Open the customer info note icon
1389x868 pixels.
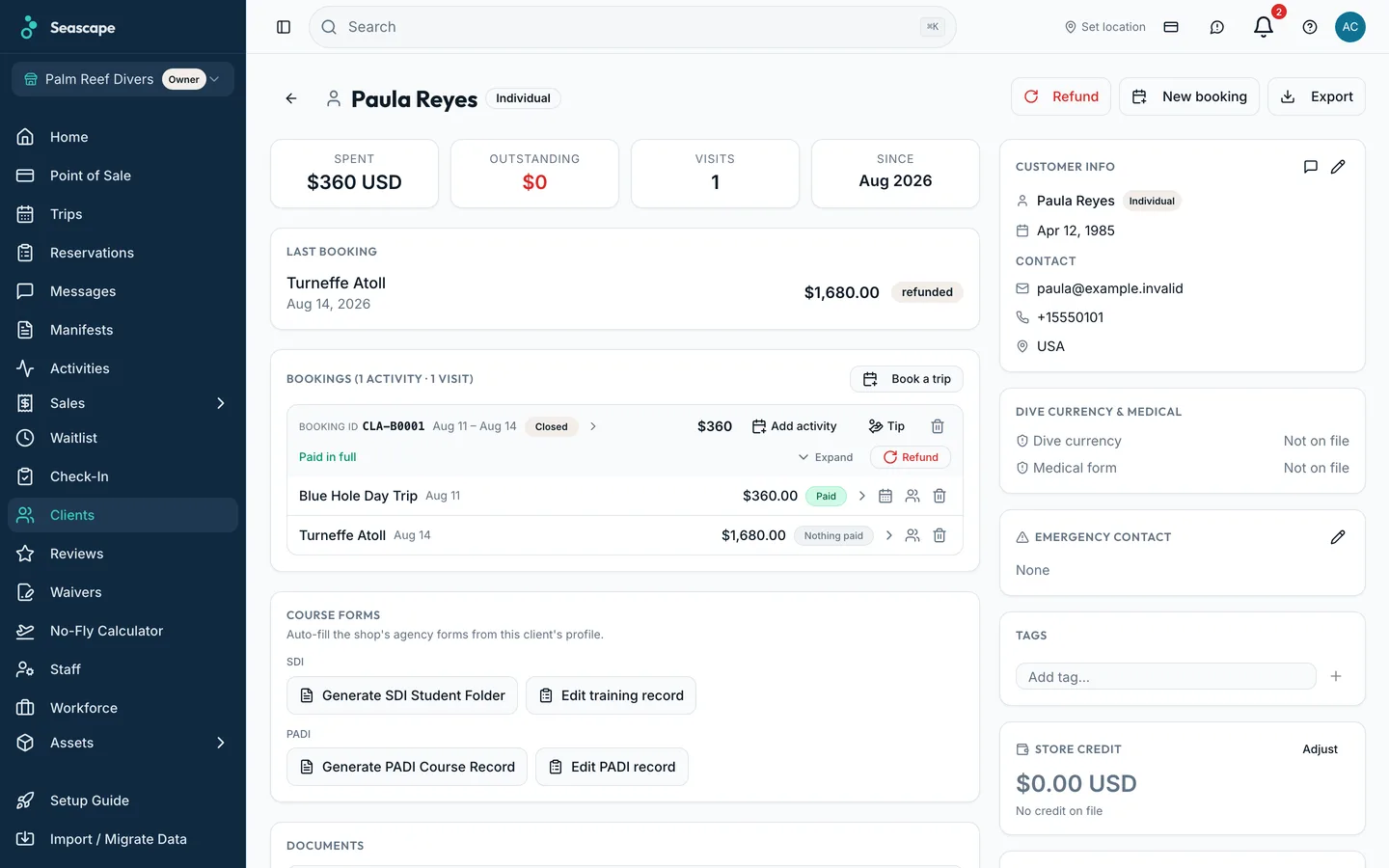coord(1311,167)
